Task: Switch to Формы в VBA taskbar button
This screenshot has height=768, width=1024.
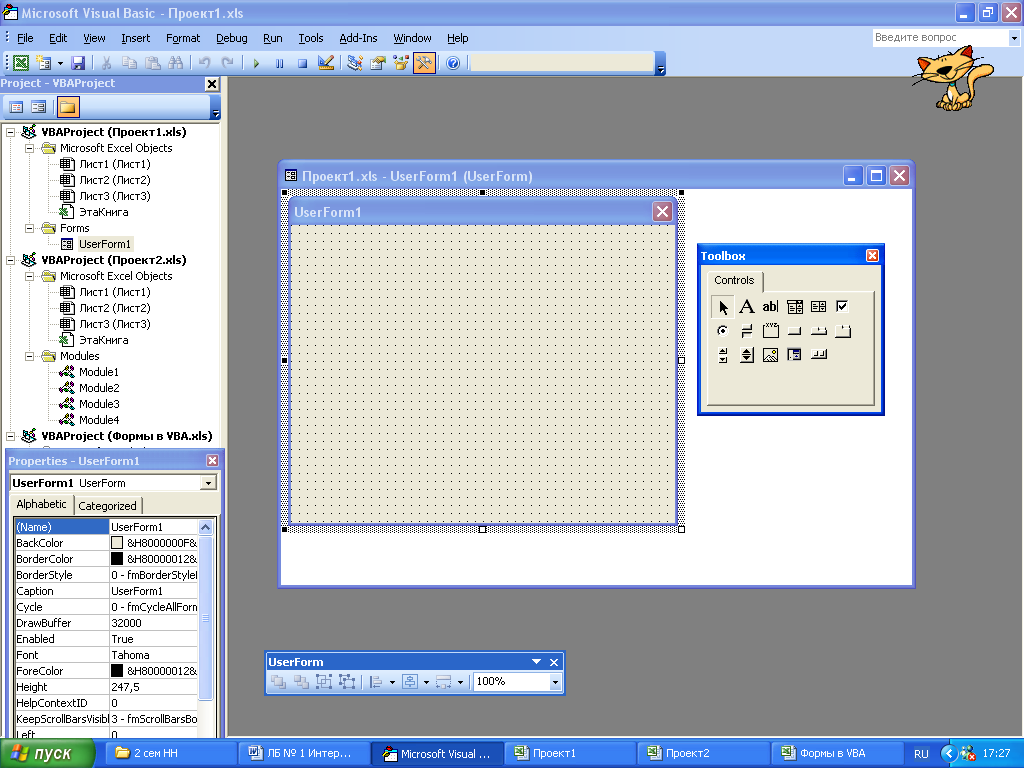Action: [837, 753]
